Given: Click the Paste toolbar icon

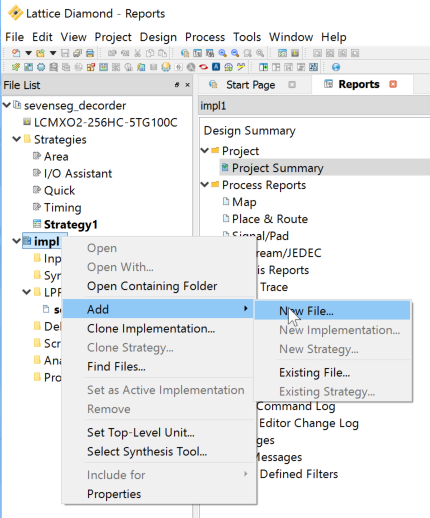Looking at the screenshot, I should (162, 53).
